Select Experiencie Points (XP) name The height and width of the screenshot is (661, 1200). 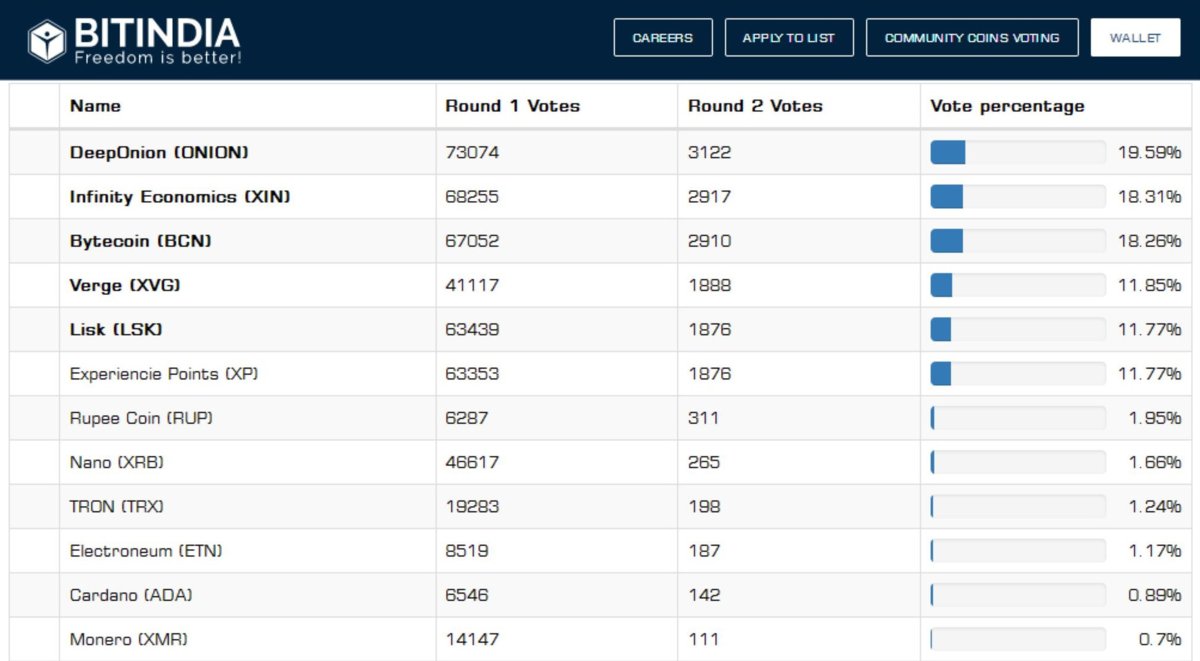[x=164, y=374]
